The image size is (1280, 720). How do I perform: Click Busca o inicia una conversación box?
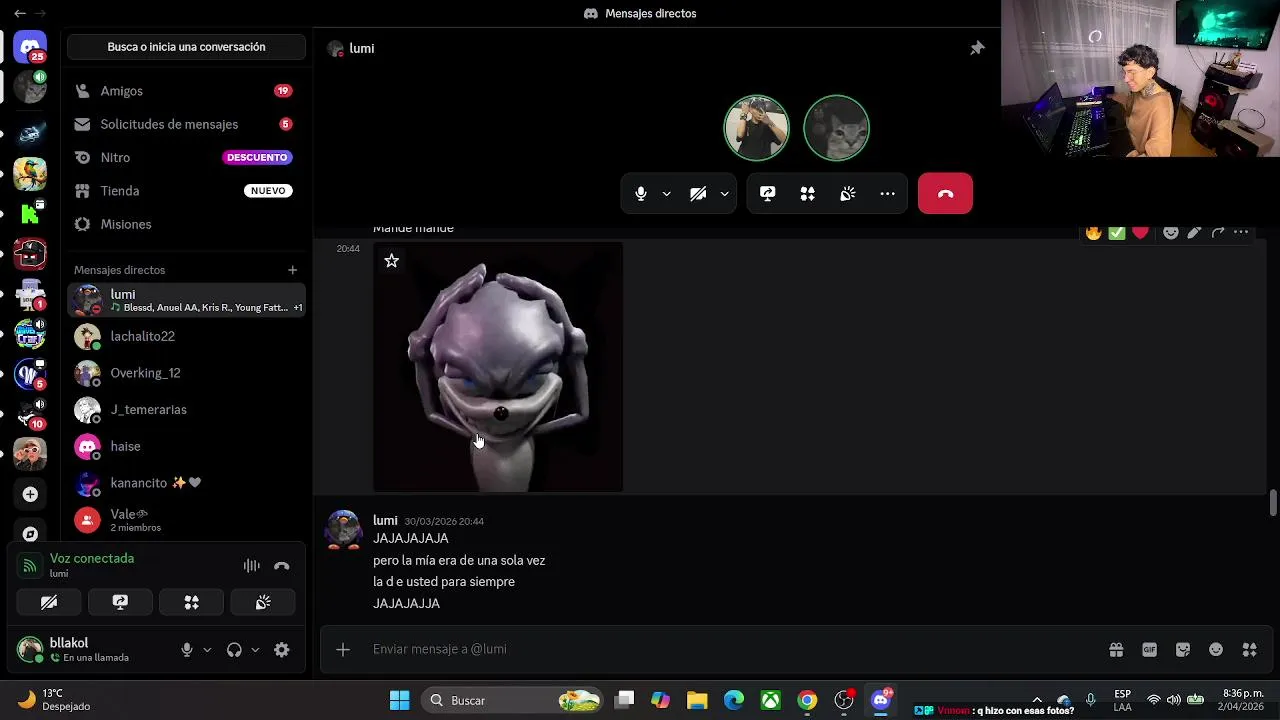point(186,47)
